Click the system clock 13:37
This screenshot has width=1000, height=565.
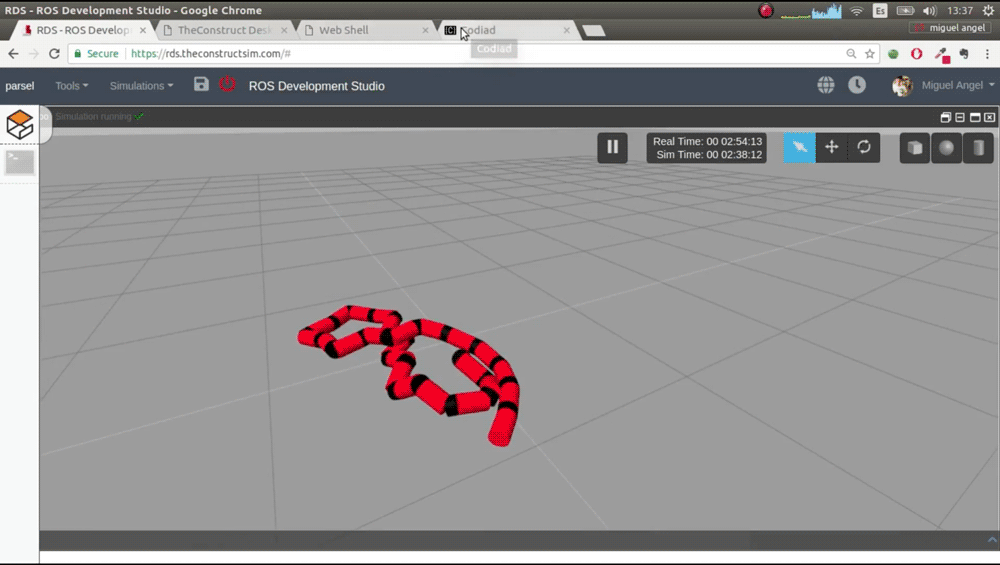[x=960, y=11]
